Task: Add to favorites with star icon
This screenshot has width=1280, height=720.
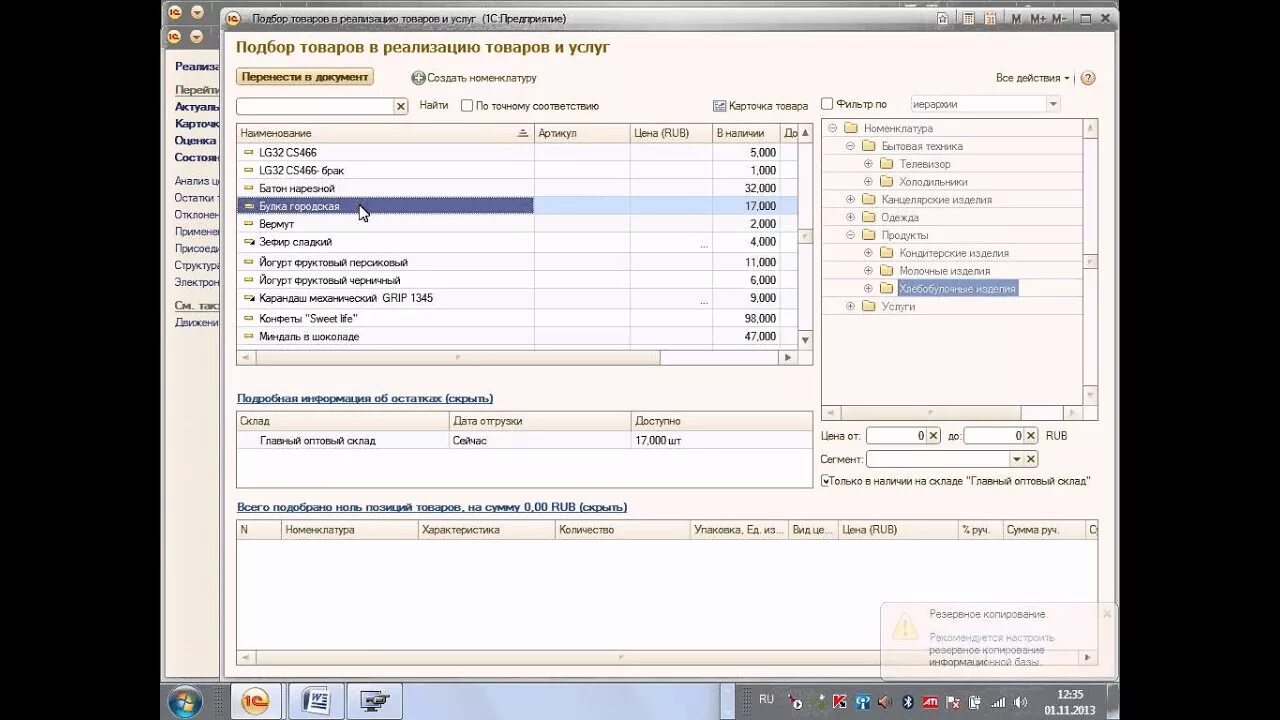Action: [943, 18]
